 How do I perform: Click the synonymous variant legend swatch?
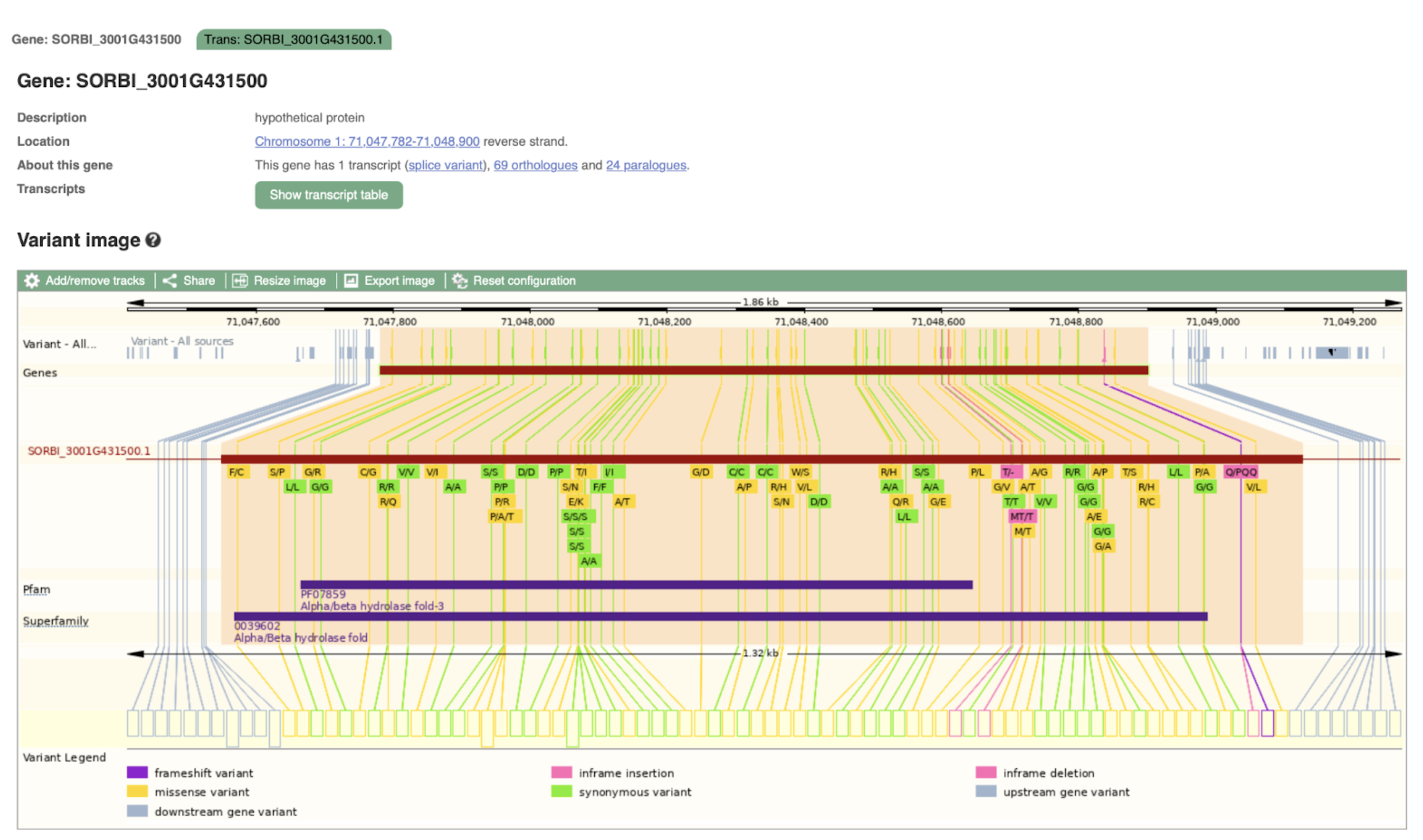point(561,792)
